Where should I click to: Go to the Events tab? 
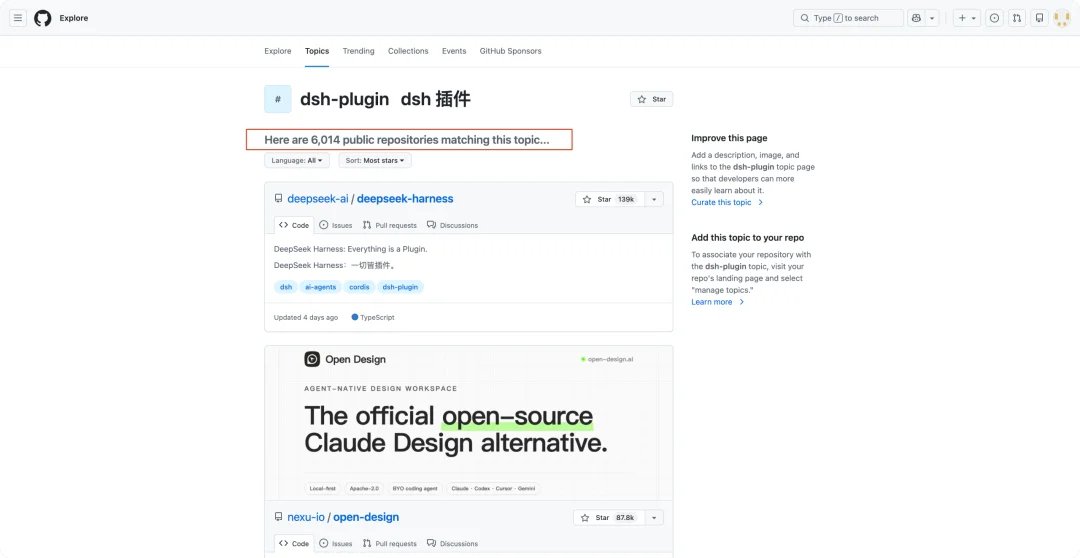click(x=454, y=51)
